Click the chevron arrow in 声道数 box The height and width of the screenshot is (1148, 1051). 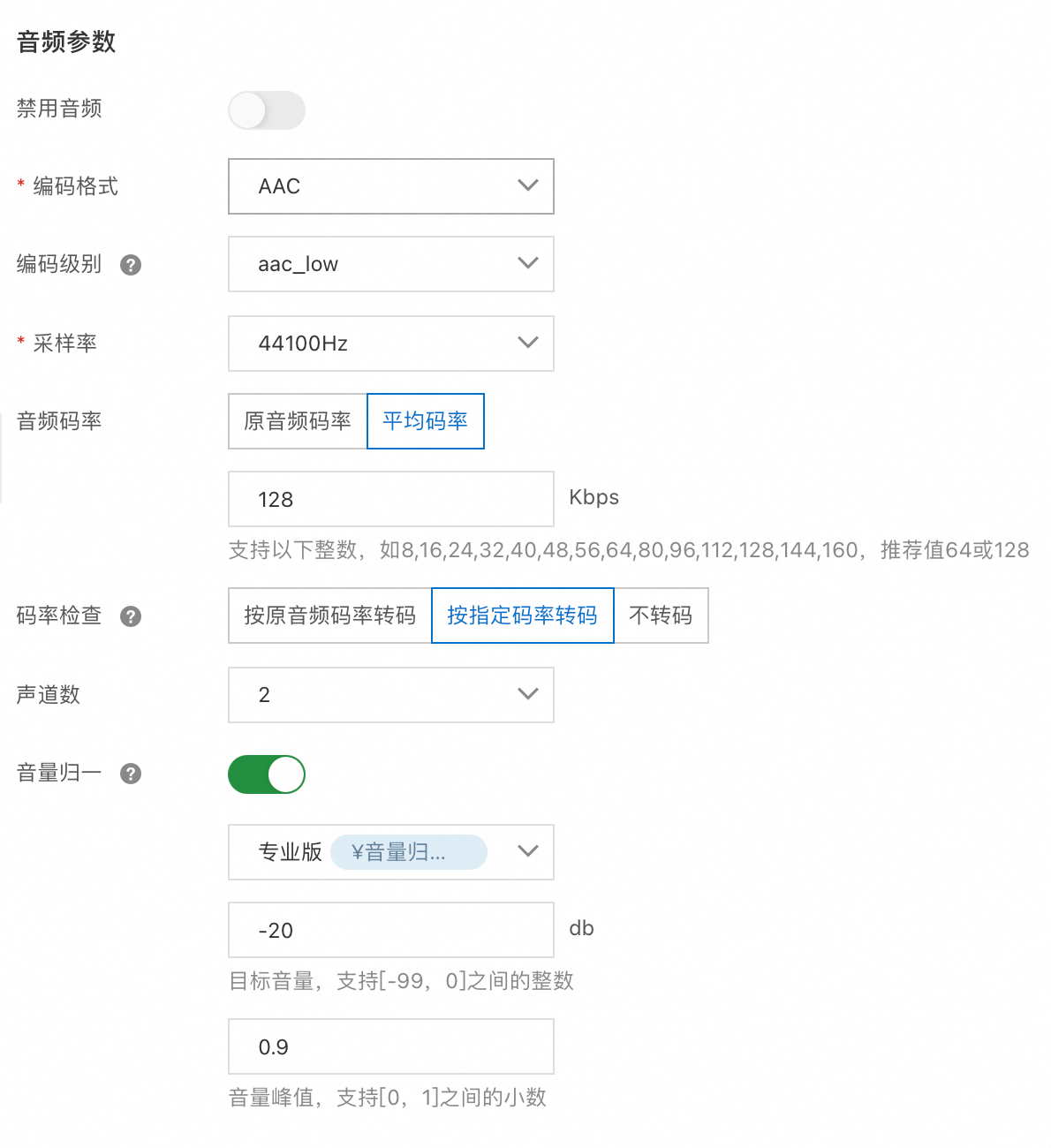pos(527,695)
